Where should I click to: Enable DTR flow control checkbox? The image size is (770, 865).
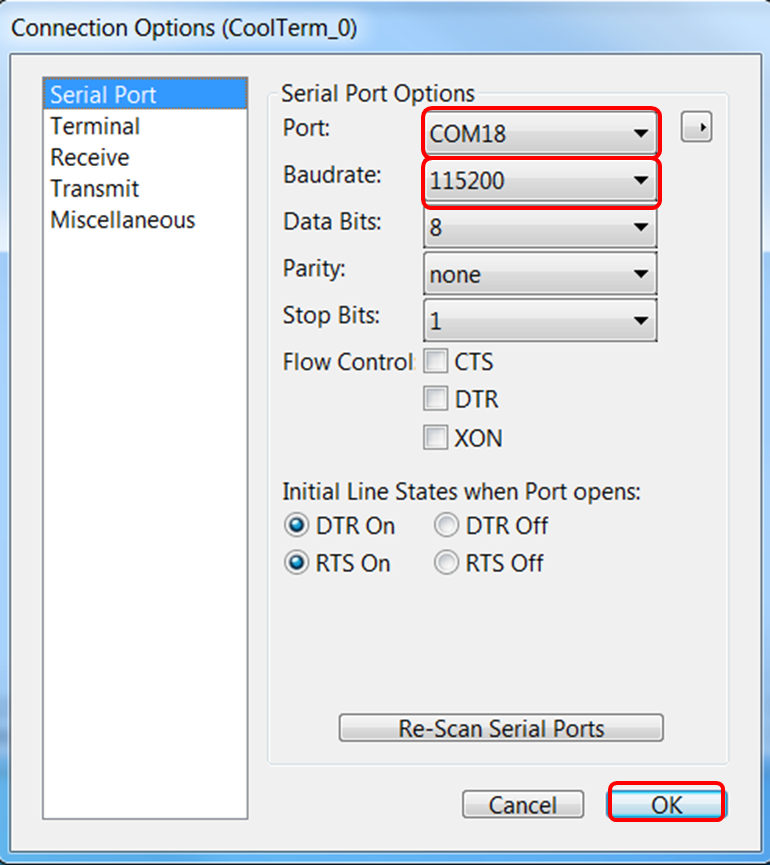click(436, 399)
